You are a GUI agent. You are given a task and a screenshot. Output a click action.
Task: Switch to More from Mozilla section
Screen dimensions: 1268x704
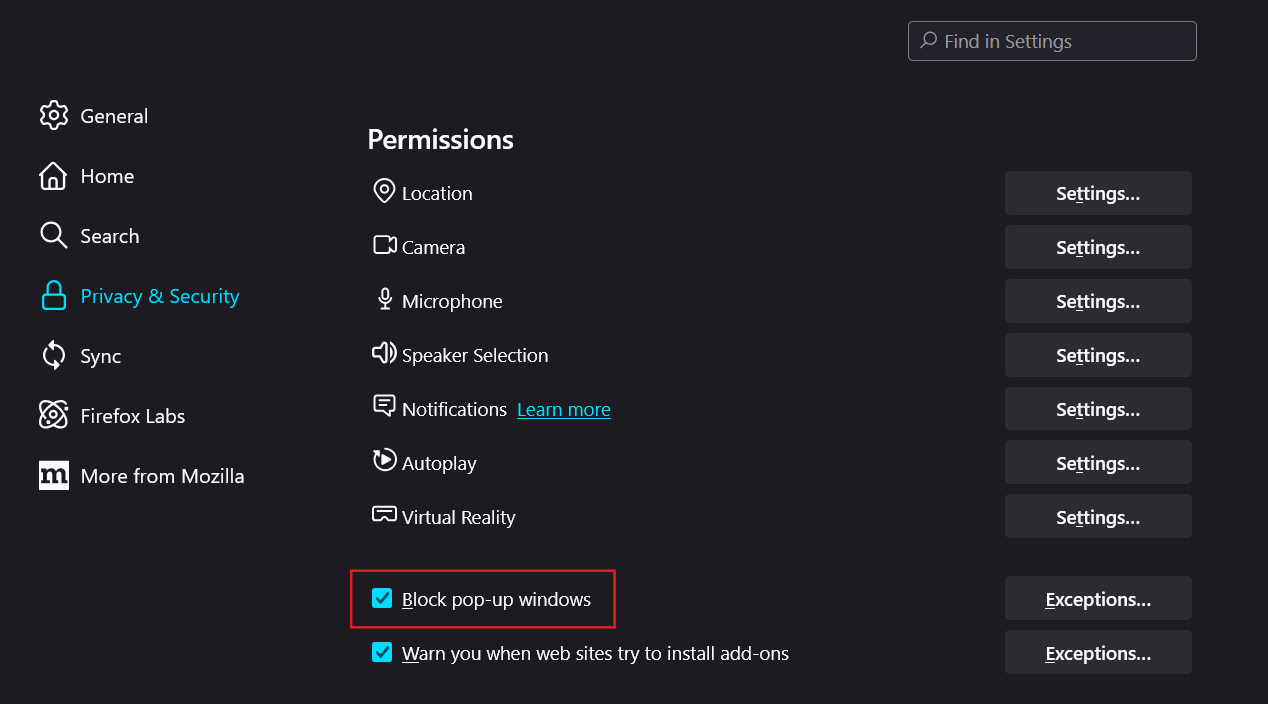point(162,476)
